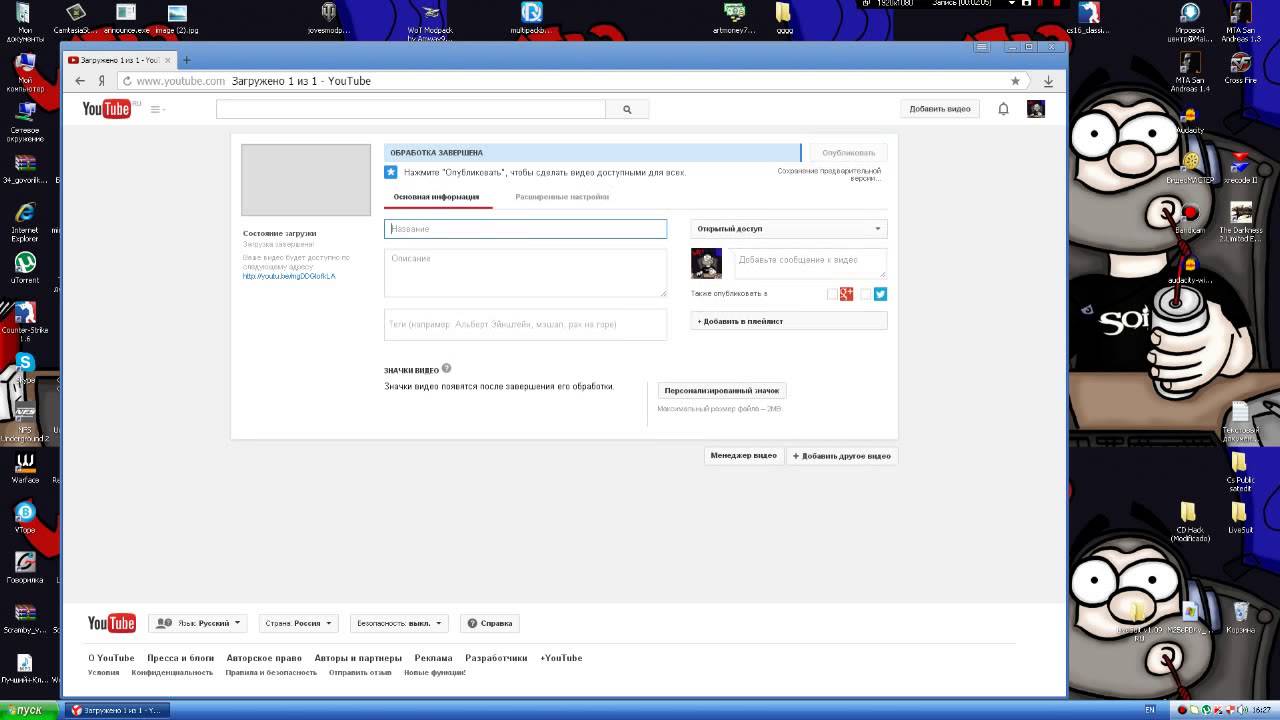This screenshot has height=720, width=1280.
Task: Select the Cross Fire desktop icon
Action: pyautogui.click(x=1241, y=70)
